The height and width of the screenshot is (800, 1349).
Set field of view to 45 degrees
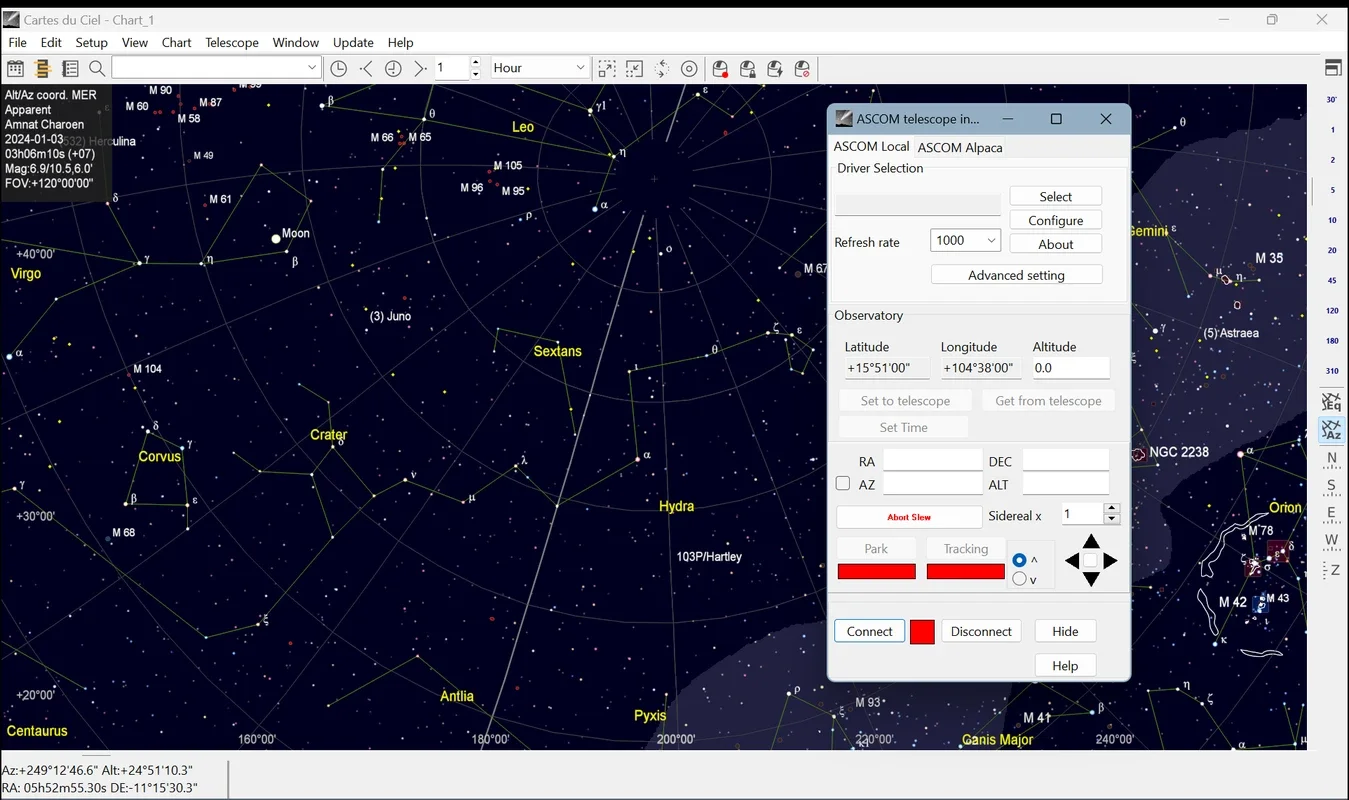tap(1332, 280)
